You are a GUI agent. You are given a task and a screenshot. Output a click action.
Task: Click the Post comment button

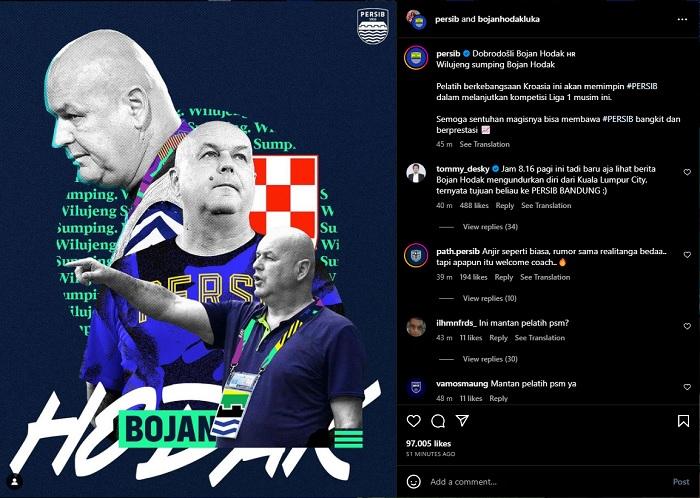[x=681, y=481]
